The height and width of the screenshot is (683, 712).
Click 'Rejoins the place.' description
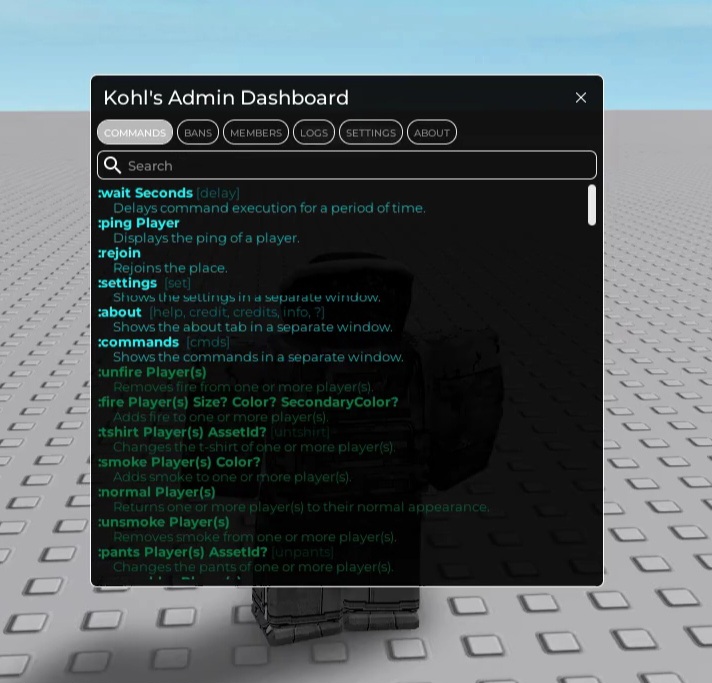(x=170, y=268)
